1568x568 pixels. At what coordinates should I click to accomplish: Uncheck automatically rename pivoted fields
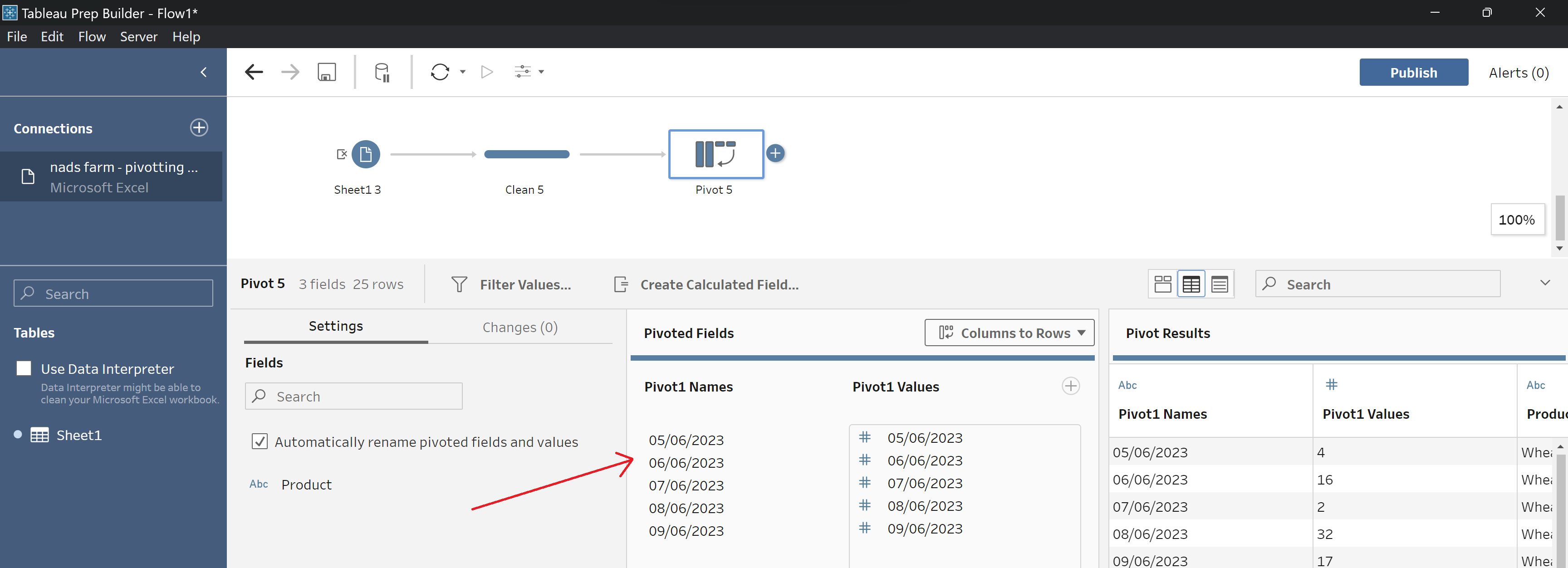click(260, 441)
